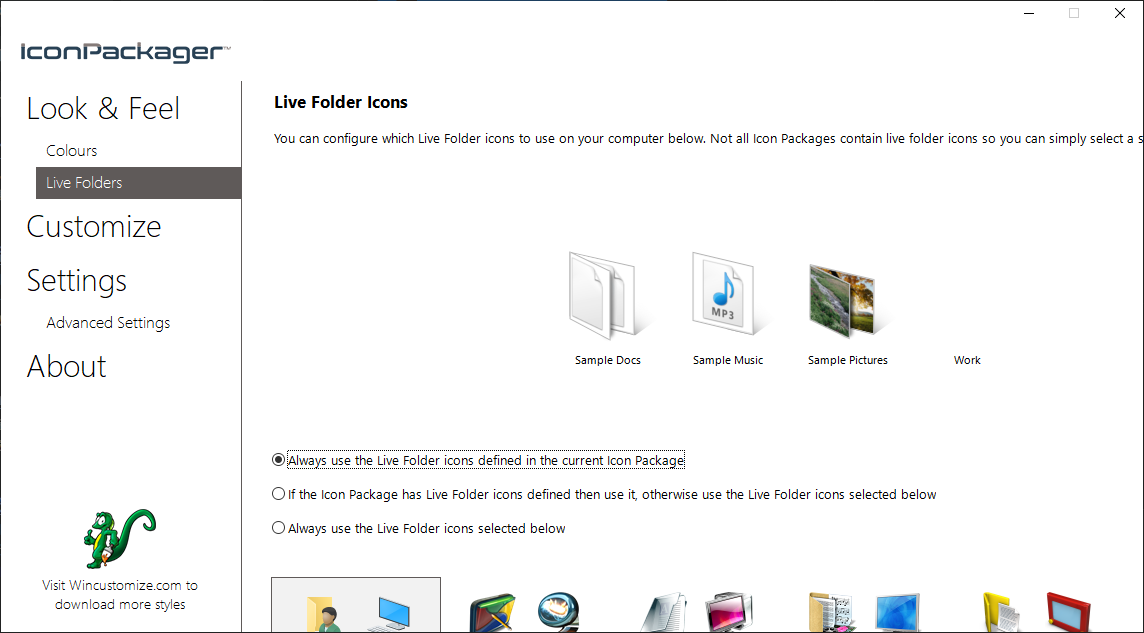
Task: Select 'Always use icons in current Icon Package'
Action: point(279,460)
